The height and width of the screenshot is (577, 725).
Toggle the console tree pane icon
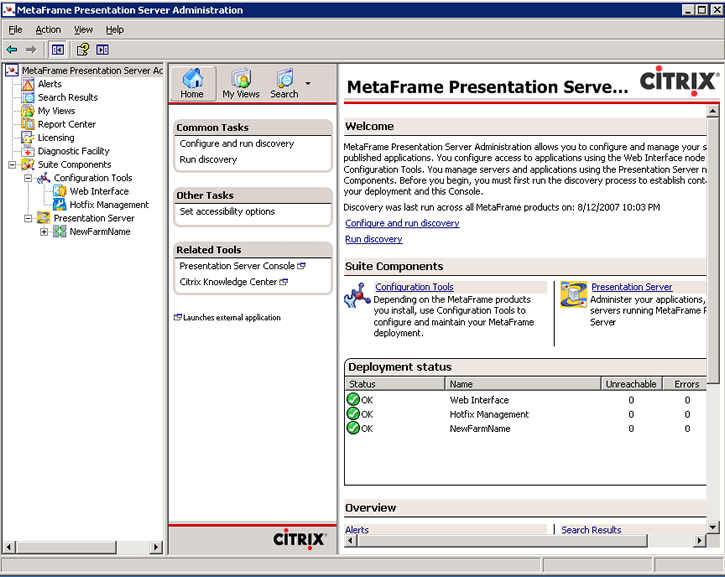click(58, 49)
